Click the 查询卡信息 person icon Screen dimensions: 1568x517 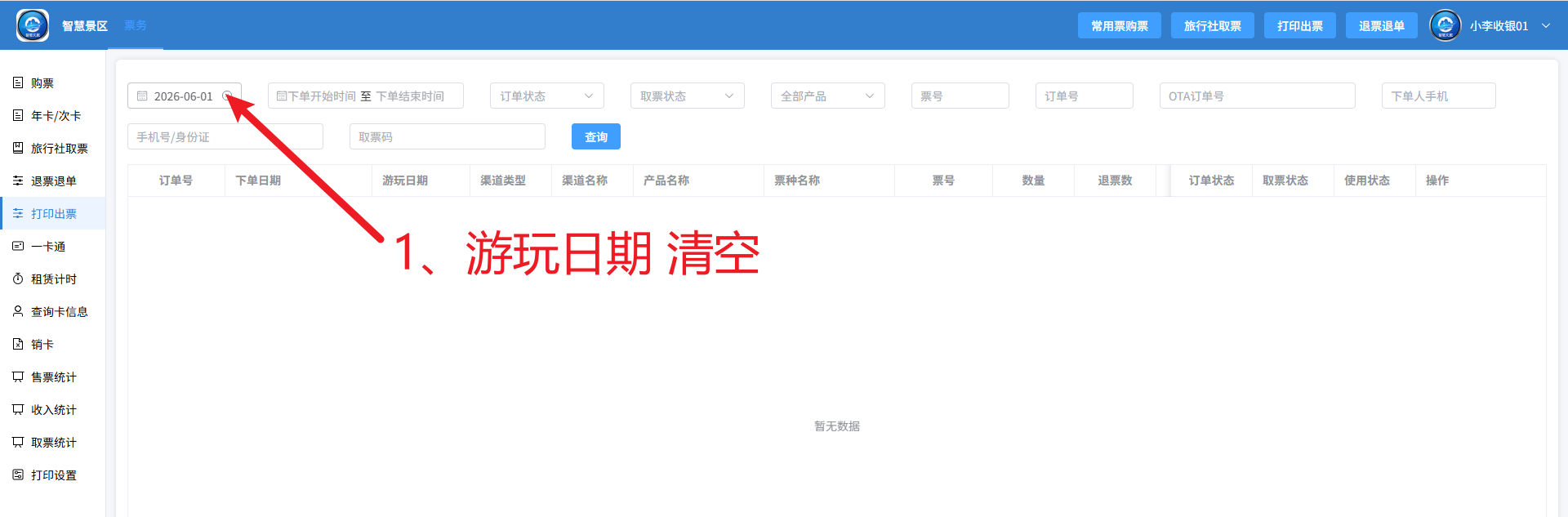pos(18,311)
